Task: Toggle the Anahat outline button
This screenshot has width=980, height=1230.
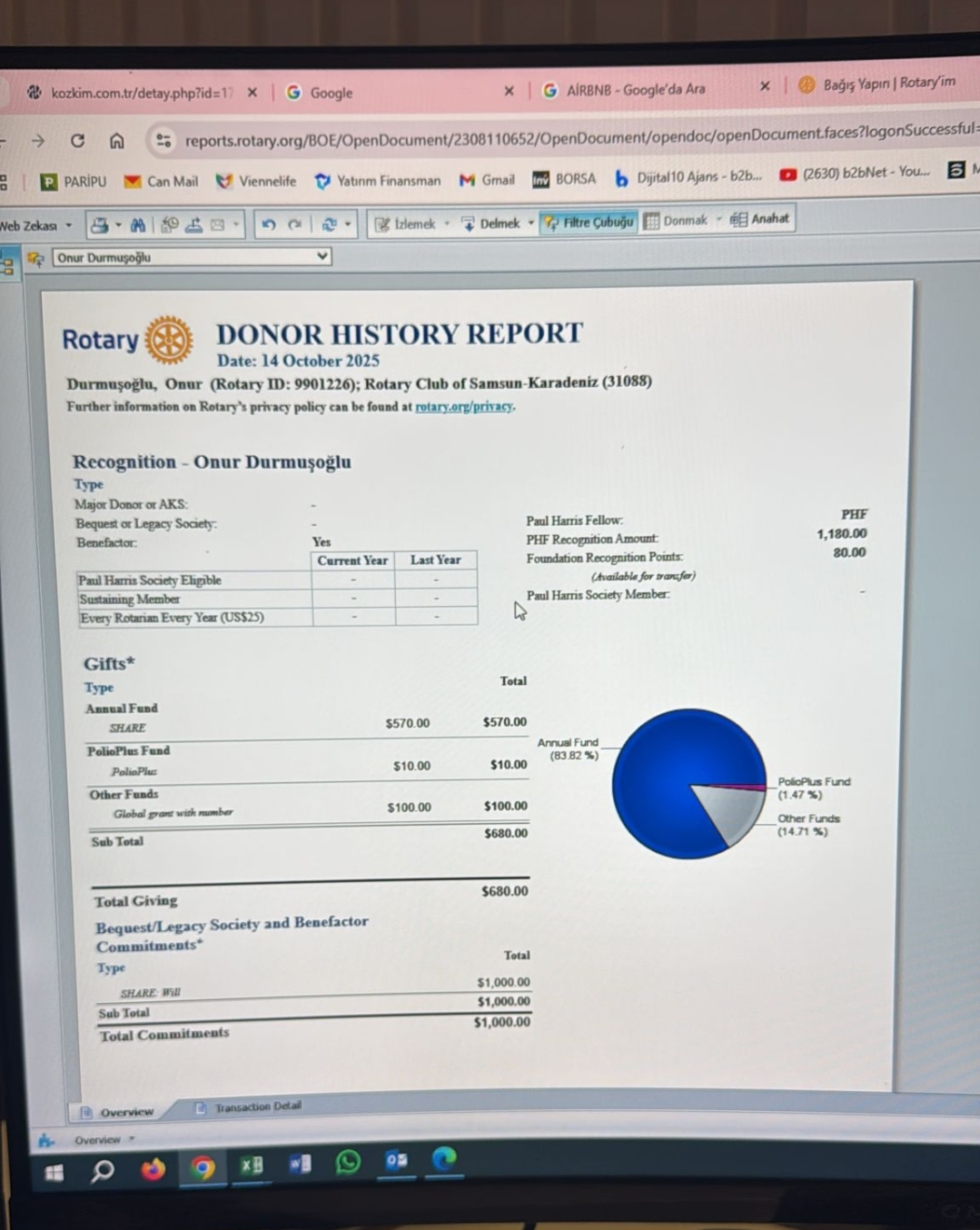Action: 761,219
